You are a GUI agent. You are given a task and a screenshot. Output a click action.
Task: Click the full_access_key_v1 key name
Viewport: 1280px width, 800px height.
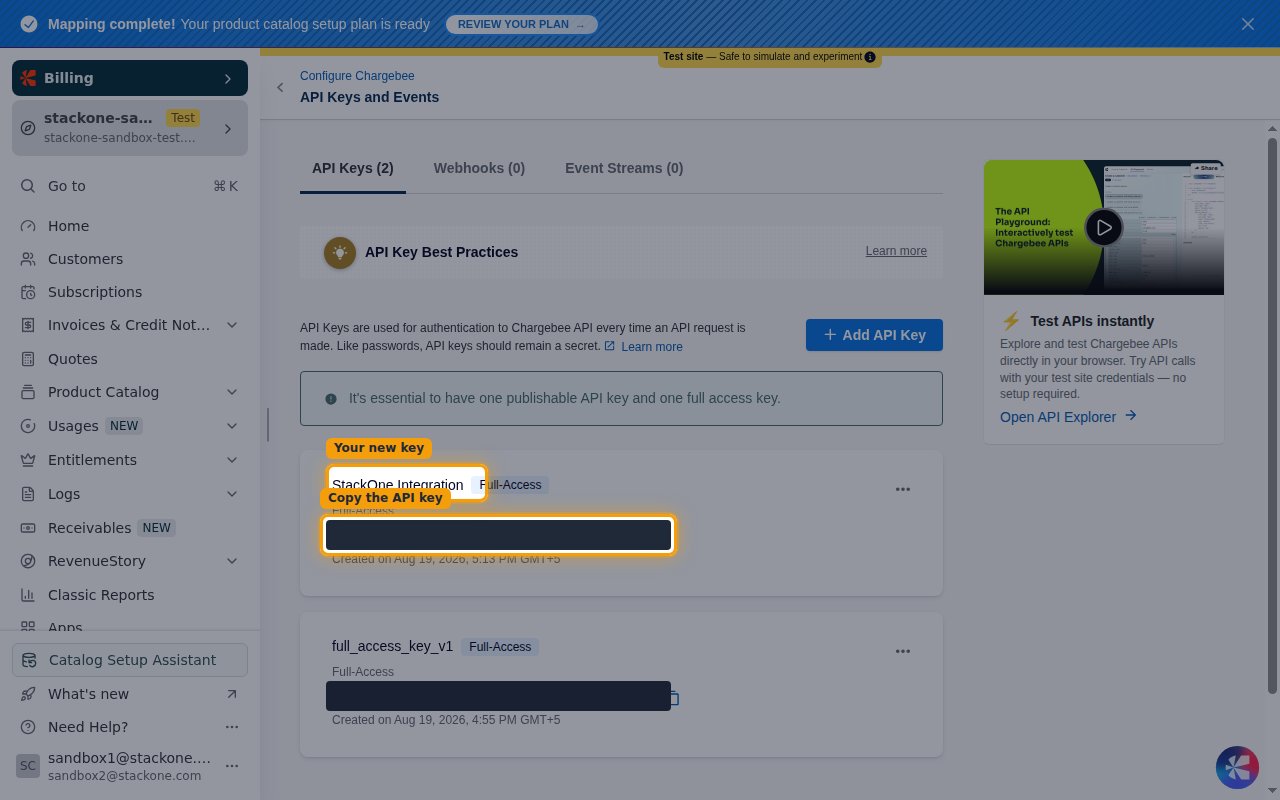392,647
